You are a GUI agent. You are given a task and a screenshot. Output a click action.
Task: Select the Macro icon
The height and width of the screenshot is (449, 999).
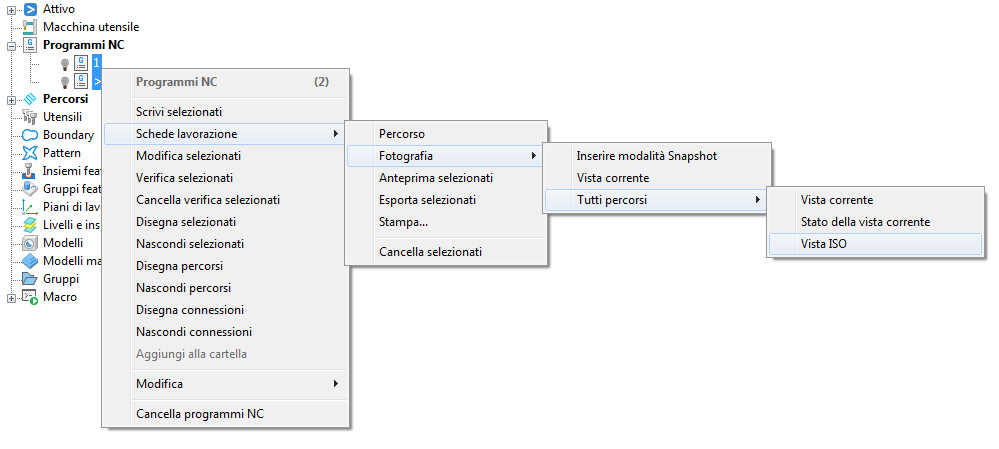pyautogui.click(x=30, y=297)
